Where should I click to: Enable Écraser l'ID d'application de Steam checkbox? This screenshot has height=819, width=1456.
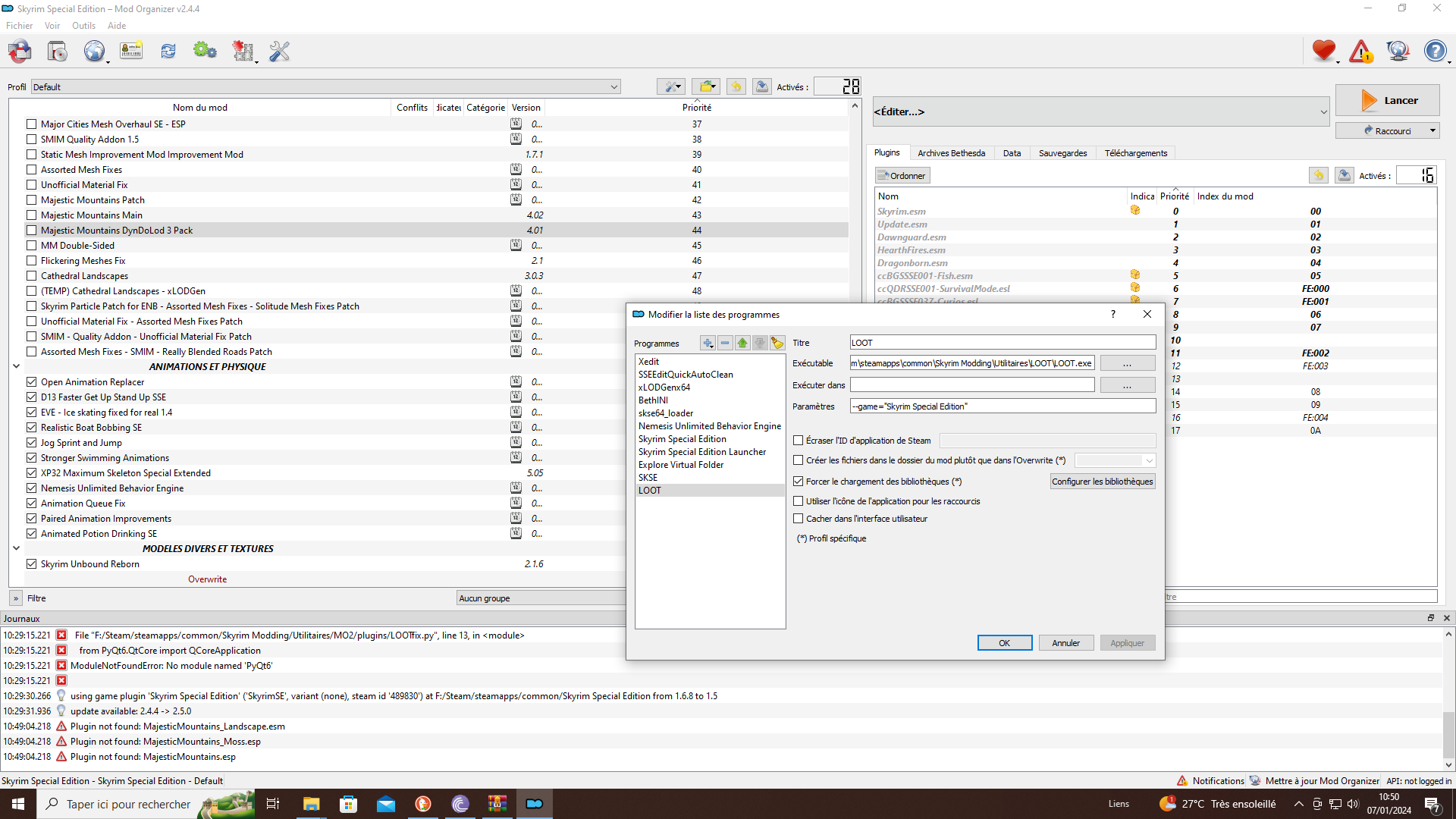(798, 441)
